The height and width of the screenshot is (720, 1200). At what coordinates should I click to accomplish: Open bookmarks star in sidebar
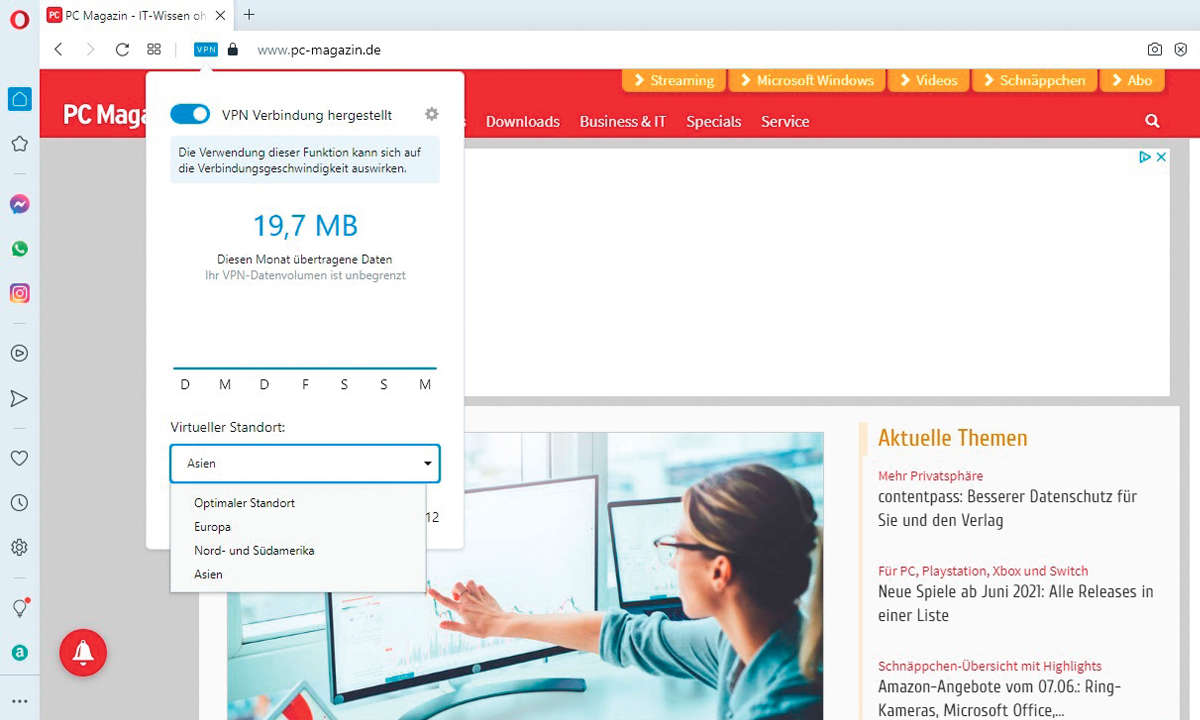point(19,144)
